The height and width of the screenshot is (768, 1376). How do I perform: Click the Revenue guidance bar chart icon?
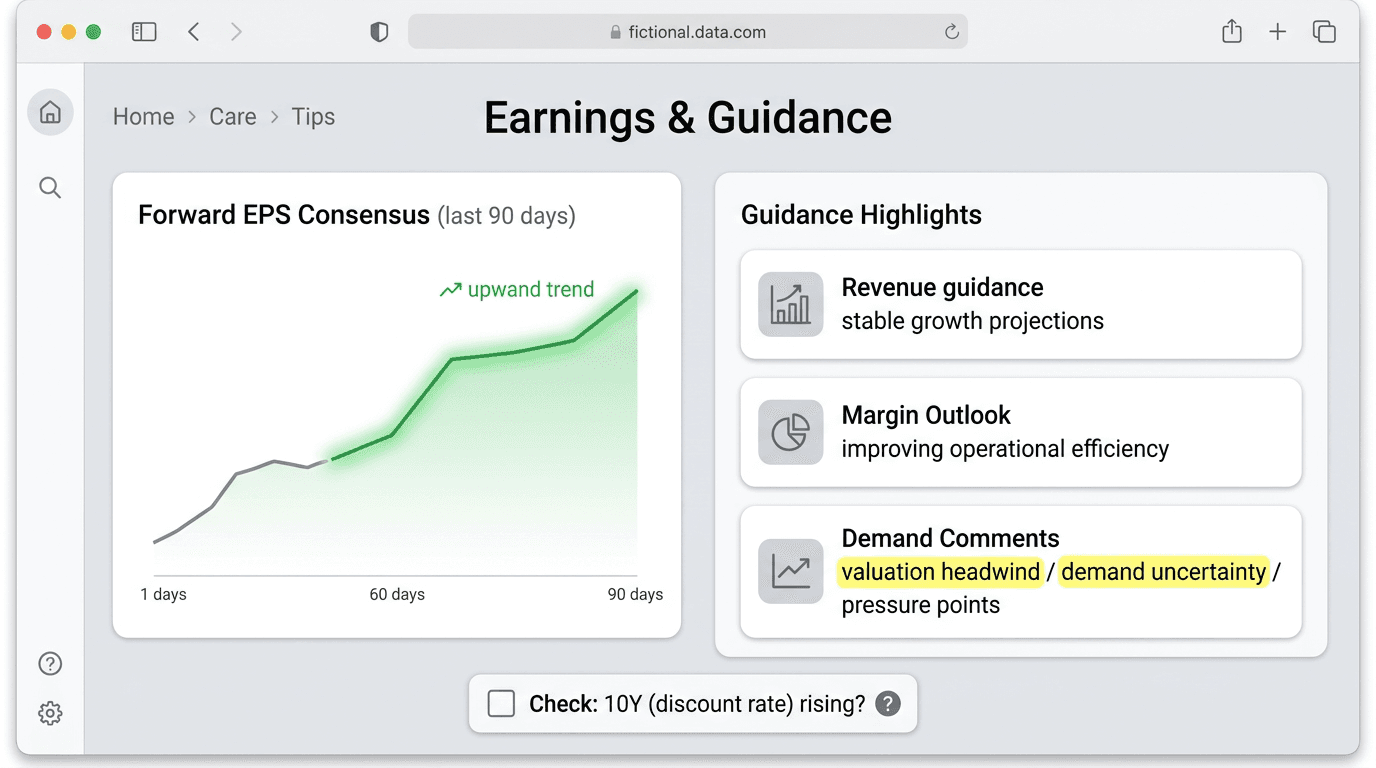[x=790, y=304]
